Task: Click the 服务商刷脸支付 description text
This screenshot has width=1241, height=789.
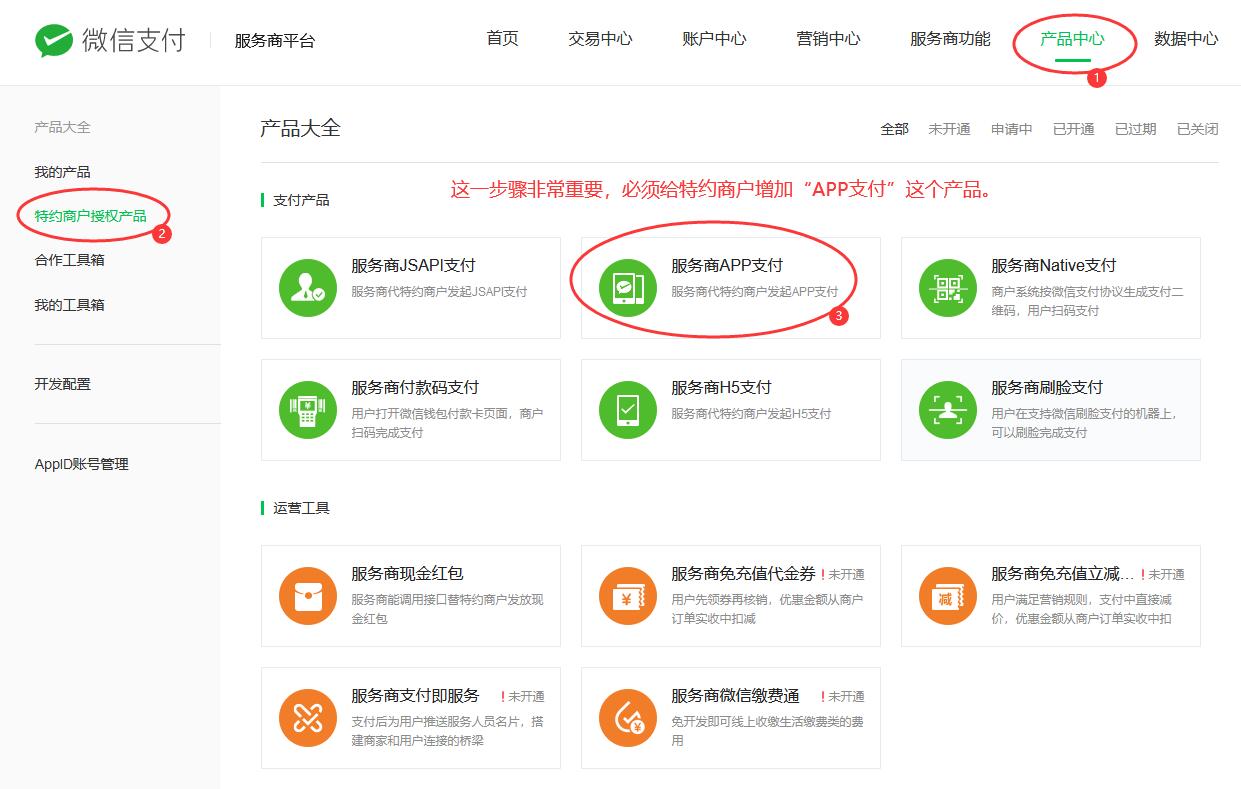Action: click(1084, 423)
